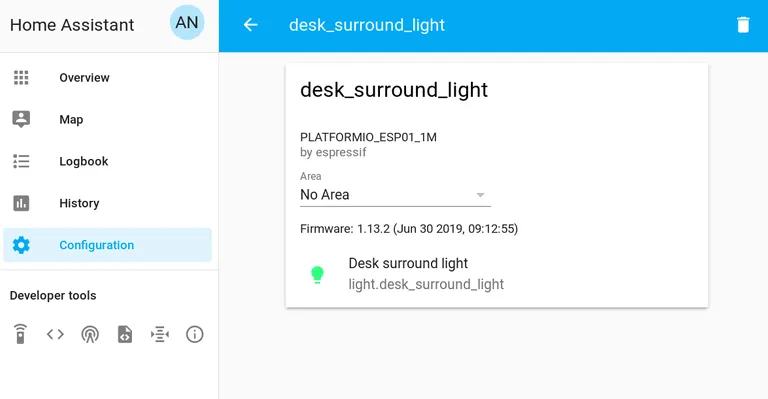This screenshot has height=399, width=768.
Task: Click the desk_surround_light card heading
Action: tap(394, 90)
